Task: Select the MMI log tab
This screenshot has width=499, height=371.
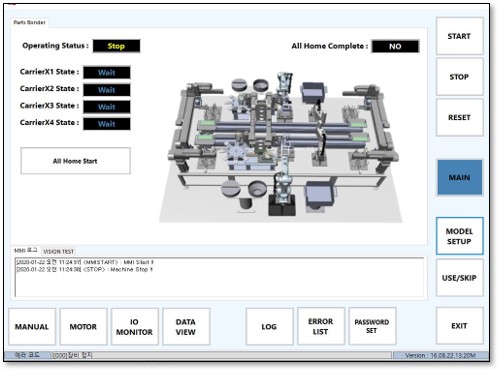Action: click(26, 250)
